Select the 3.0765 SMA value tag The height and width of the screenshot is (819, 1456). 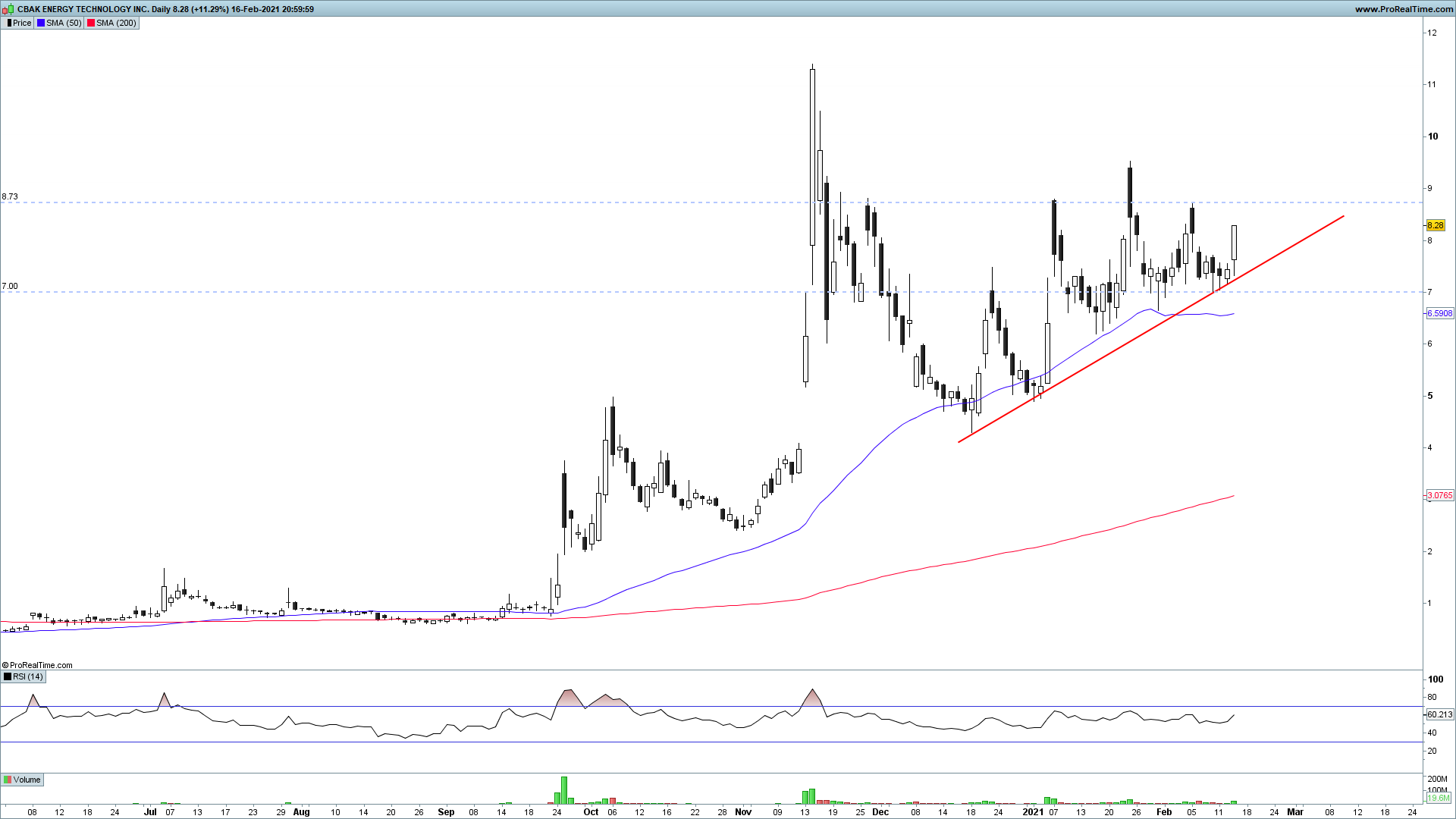tap(1439, 495)
